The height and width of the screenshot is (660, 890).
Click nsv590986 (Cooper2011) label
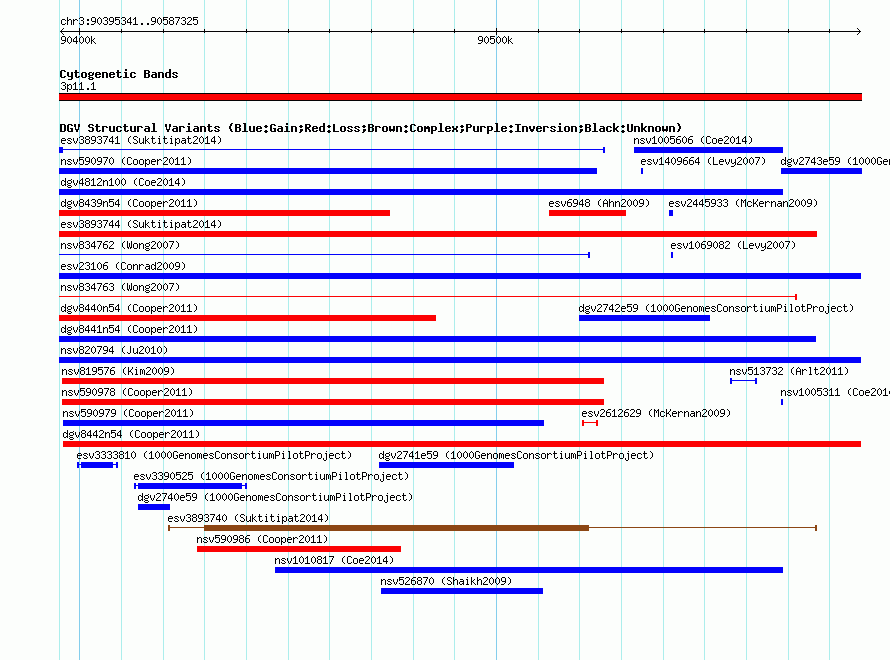pyautogui.click(x=262, y=539)
